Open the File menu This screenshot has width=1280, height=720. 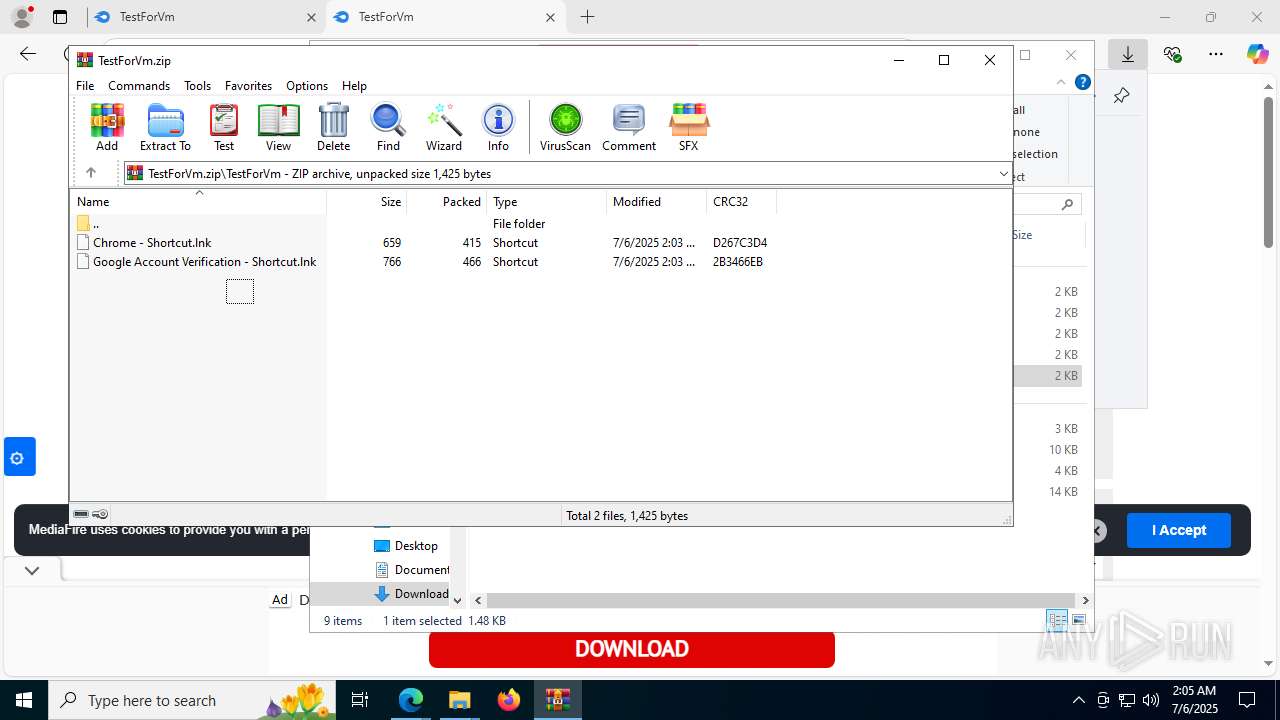pyautogui.click(x=85, y=86)
